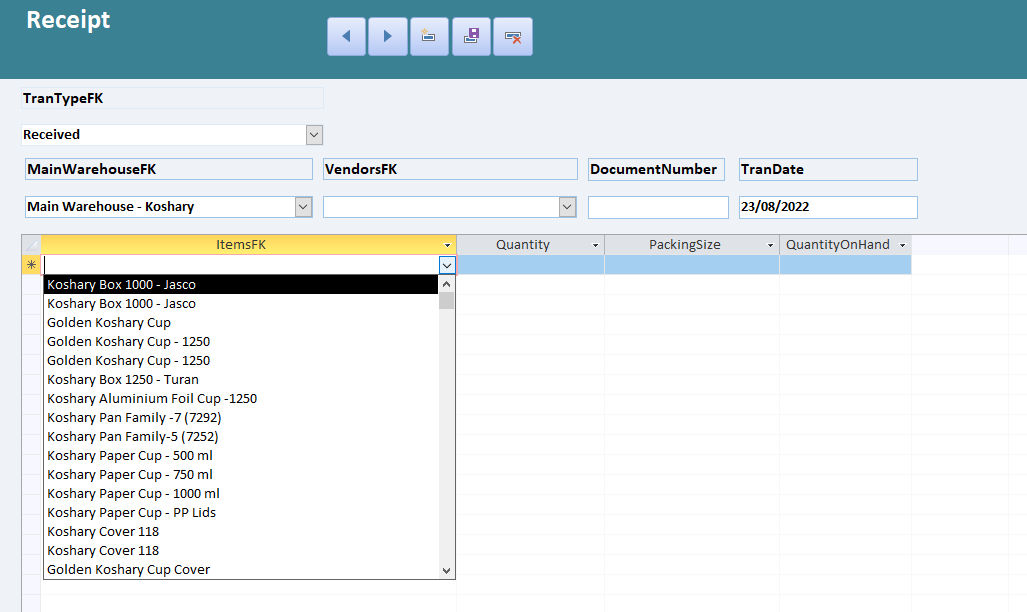Click the save record icon
This screenshot has width=1027, height=612.
point(471,37)
